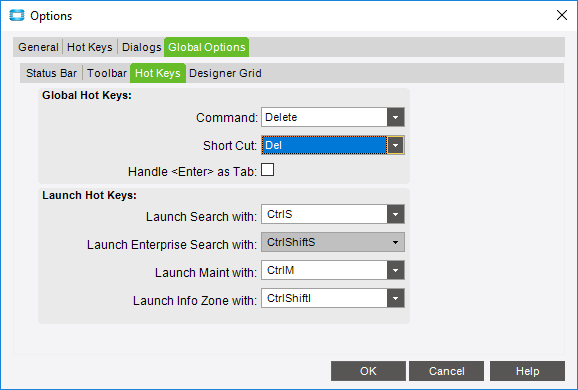Open the Command dropdown arrow

[x=396, y=117]
